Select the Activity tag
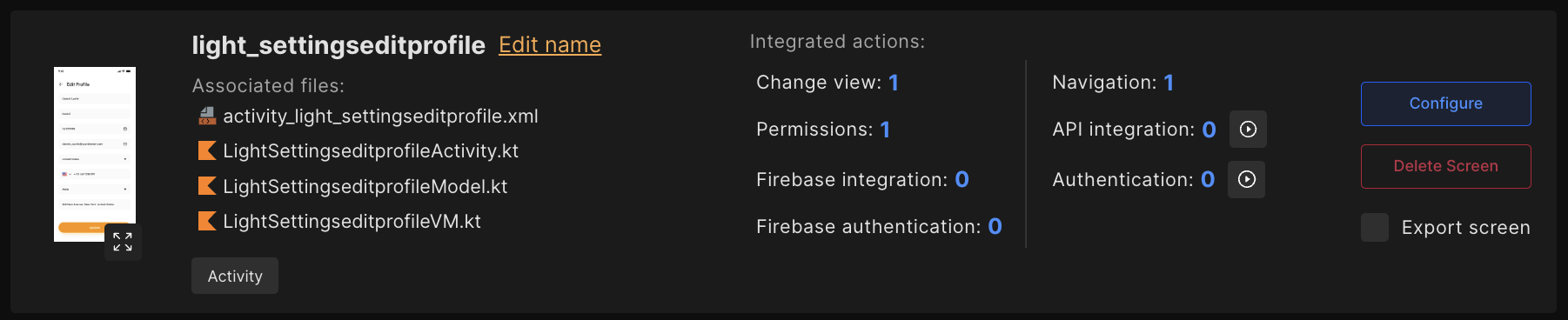The height and width of the screenshot is (320, 1568). (235, 276)
